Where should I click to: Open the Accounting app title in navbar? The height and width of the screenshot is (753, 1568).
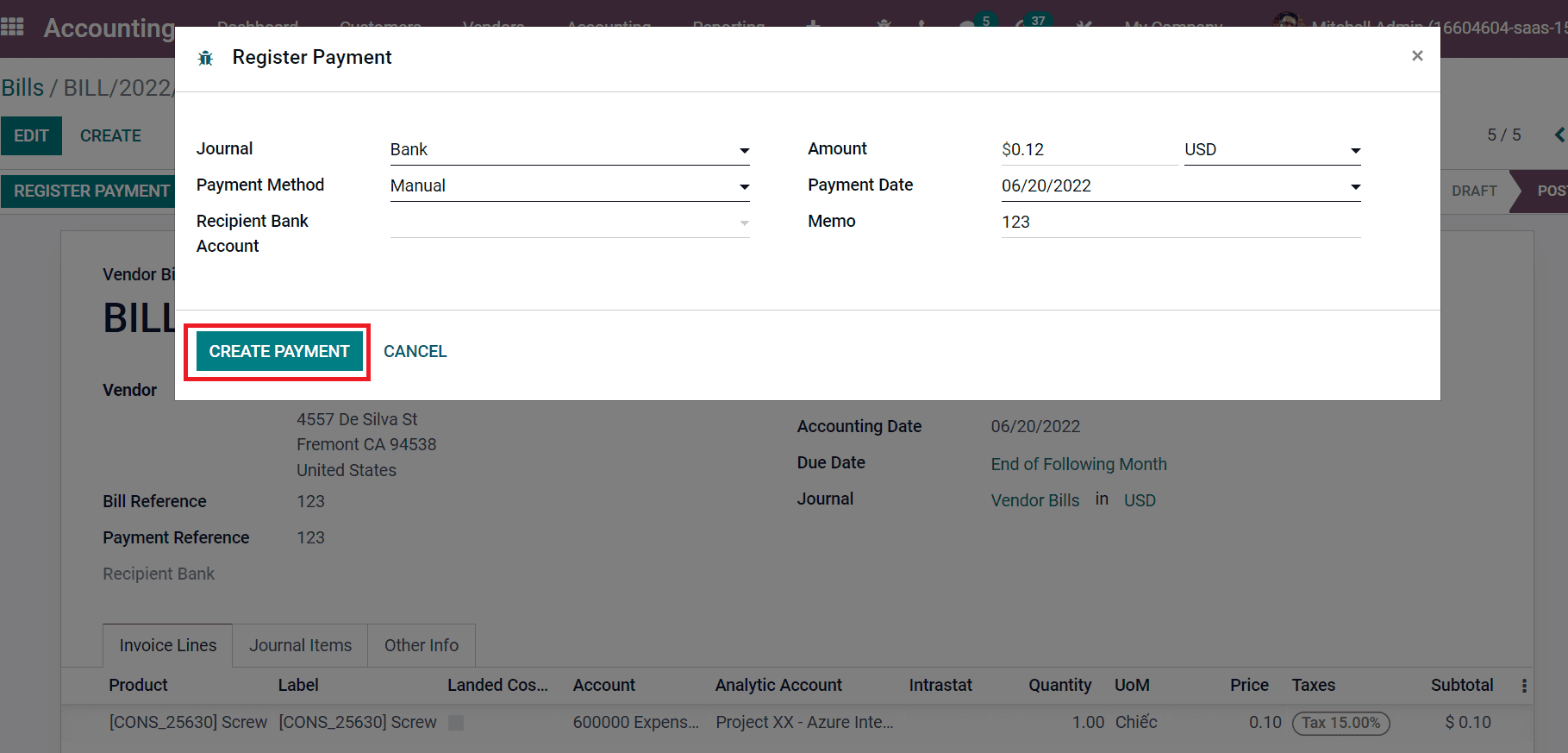click(109, 28)
